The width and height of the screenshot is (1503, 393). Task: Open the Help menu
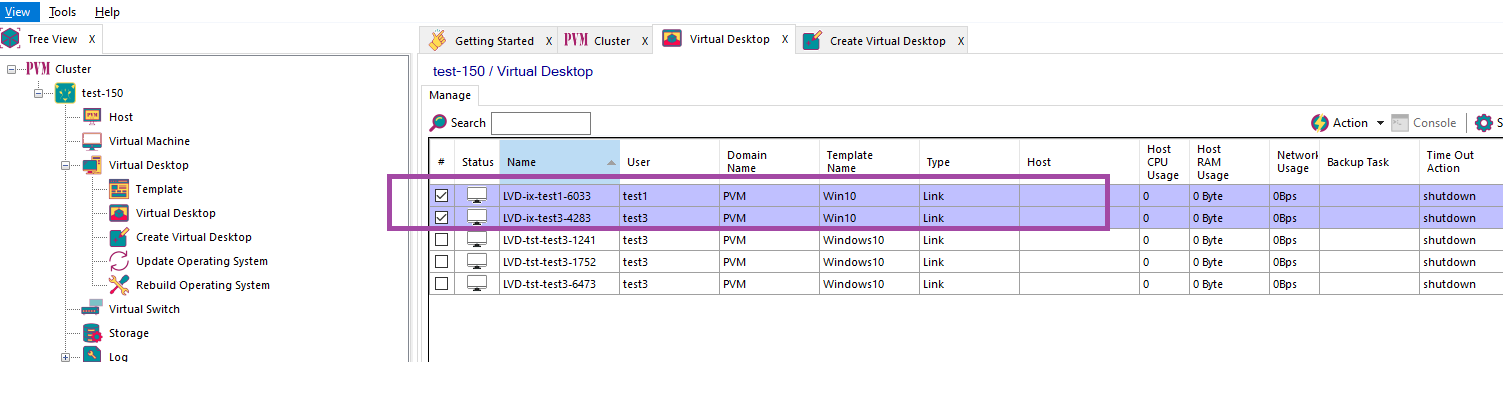point(107,12)
